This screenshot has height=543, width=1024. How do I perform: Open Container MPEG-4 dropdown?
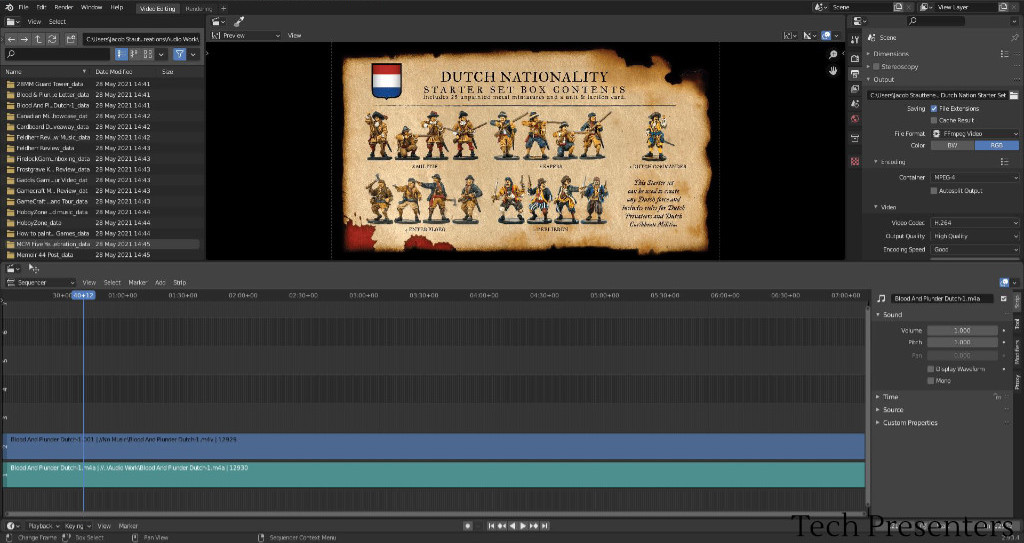[x=975, y=177]
